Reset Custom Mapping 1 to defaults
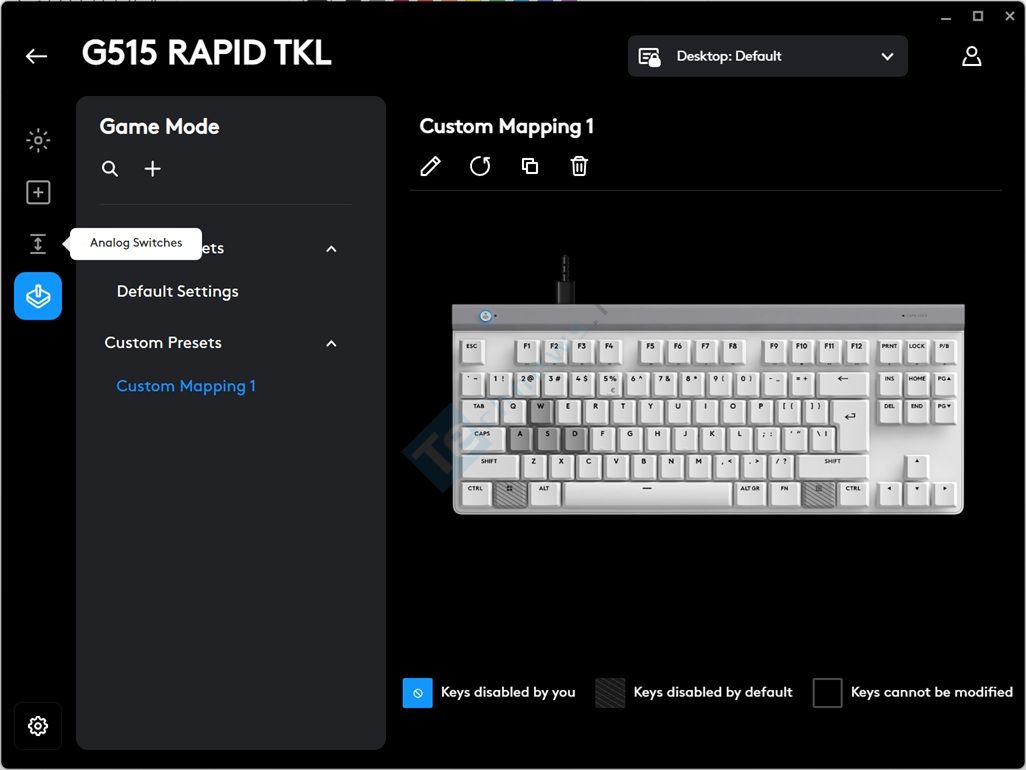 pyautogui.click(x=480, y=166)
